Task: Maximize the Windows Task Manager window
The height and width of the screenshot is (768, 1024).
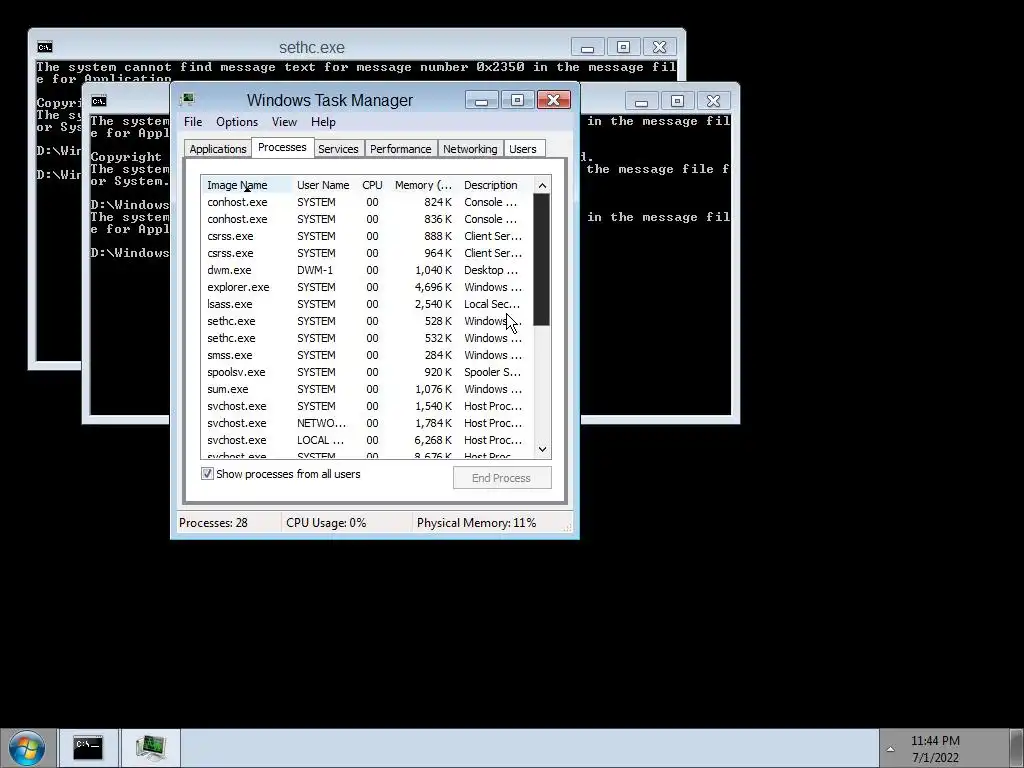Action: point(517,100)
